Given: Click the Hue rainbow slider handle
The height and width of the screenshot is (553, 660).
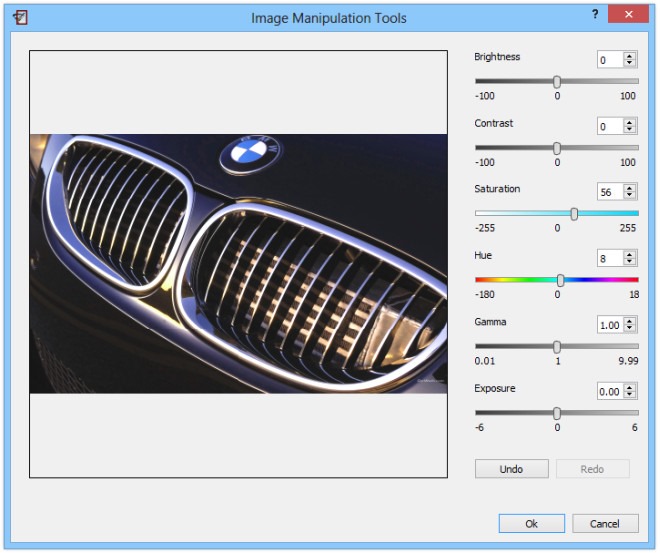Looking at the screenshot, I should 561,280.
